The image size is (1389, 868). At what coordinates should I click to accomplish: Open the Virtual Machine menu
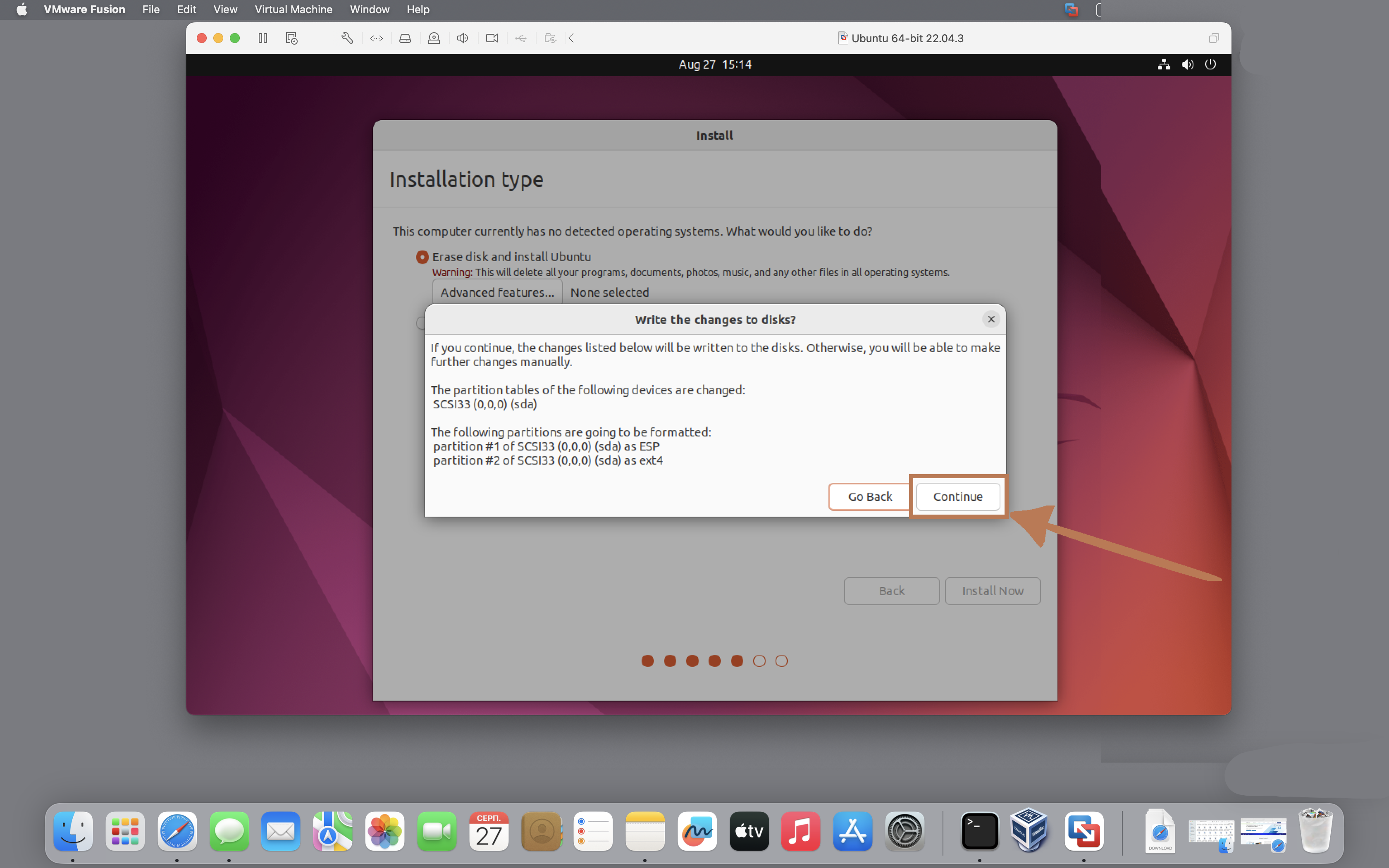(x=293, y=9)
